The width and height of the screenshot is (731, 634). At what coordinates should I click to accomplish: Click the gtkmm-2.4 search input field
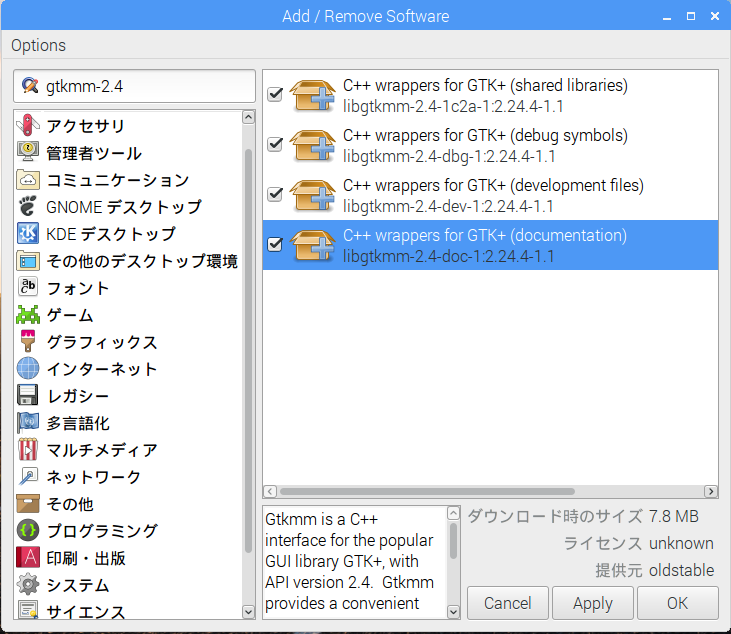(x=145, y=86)
